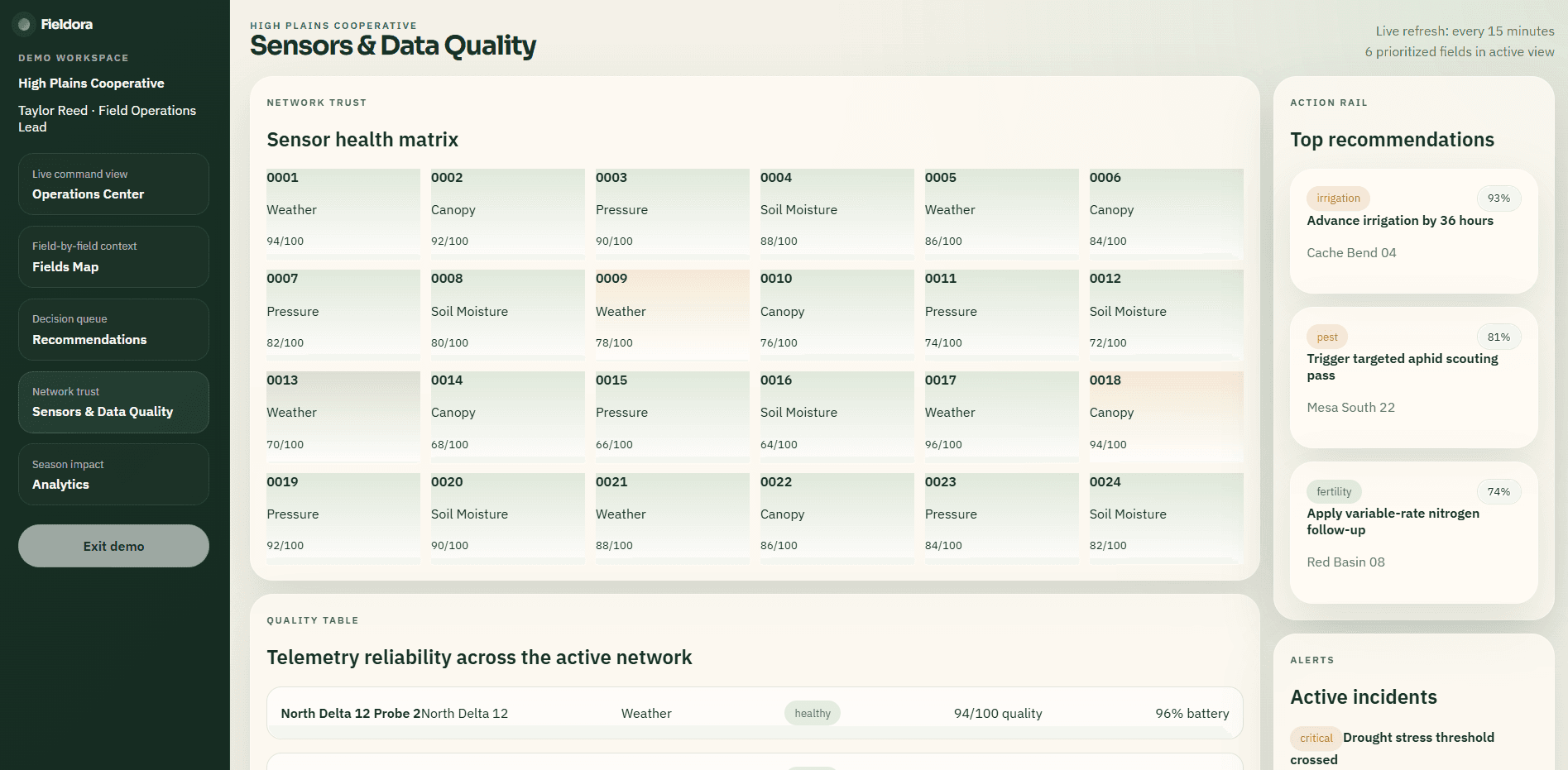Image resolution: width=1568 pixels, height=770 pixels.
Task: Click the 74% confidence badge
Action: (1498, 491)
